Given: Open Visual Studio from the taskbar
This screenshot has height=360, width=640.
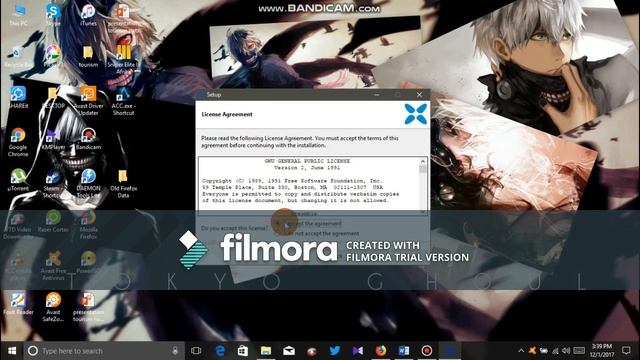Looking at the screenshot, I should (x=358, y=351).
